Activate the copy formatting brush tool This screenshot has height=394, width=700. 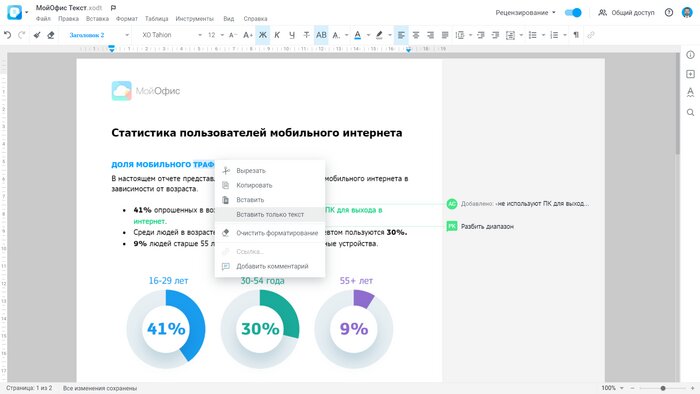tap(37, 35)
